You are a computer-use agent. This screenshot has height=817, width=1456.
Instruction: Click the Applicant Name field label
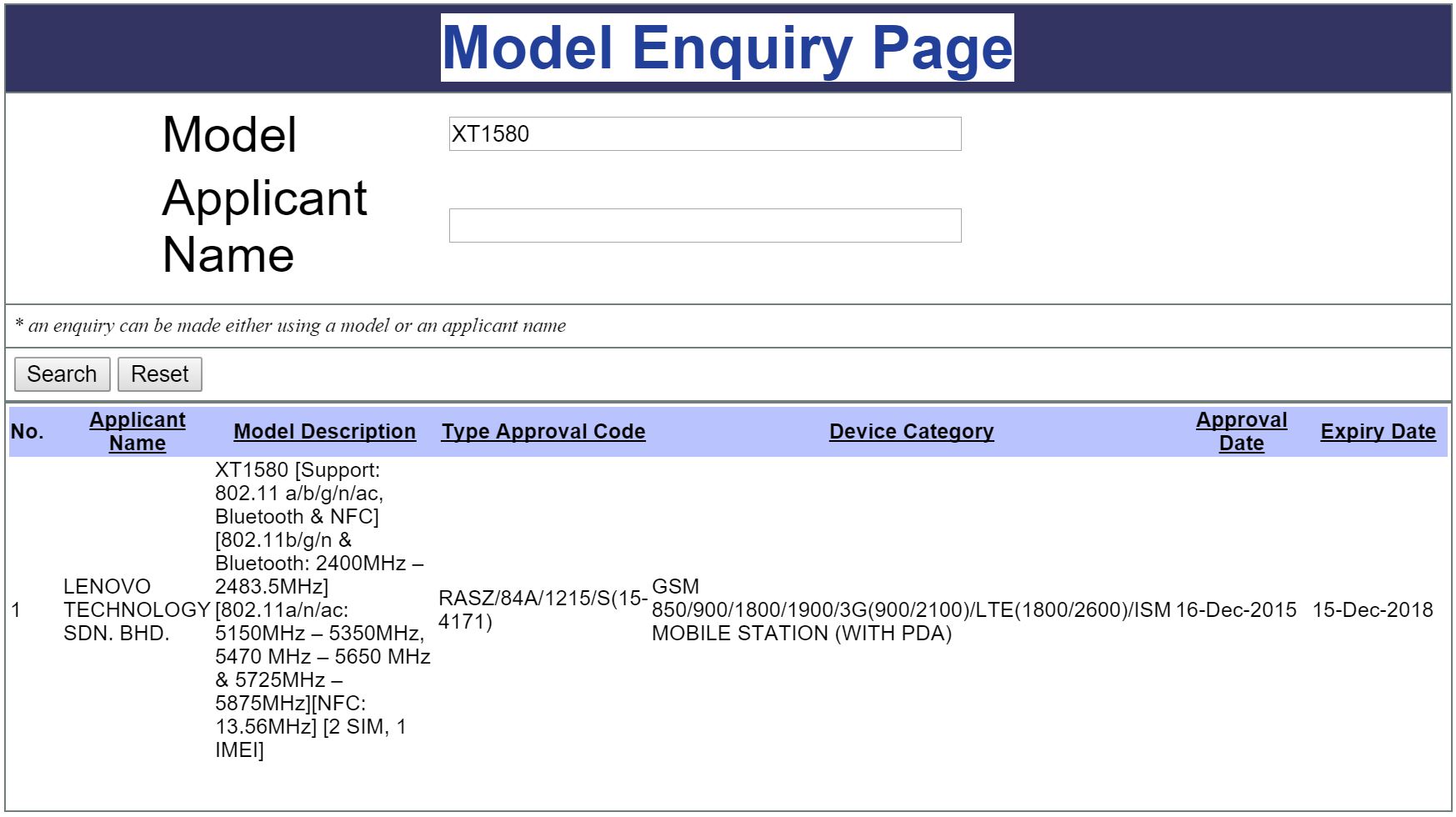pos(264,226)
